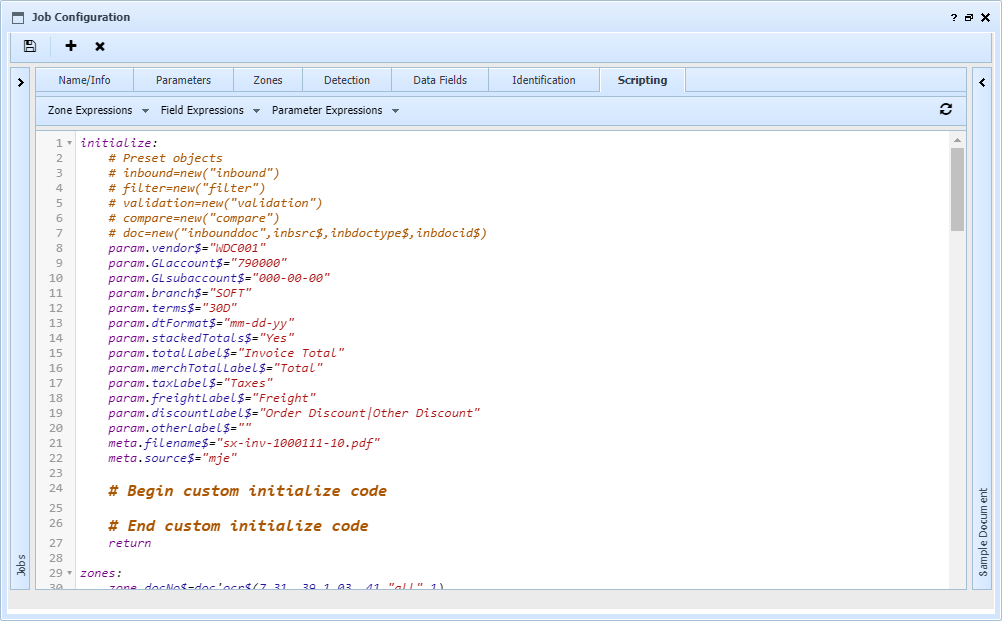Collapse the right panel using its chevron
Image resolution: width=1002 pixels, height=621 pixels.
coord(981,82)
